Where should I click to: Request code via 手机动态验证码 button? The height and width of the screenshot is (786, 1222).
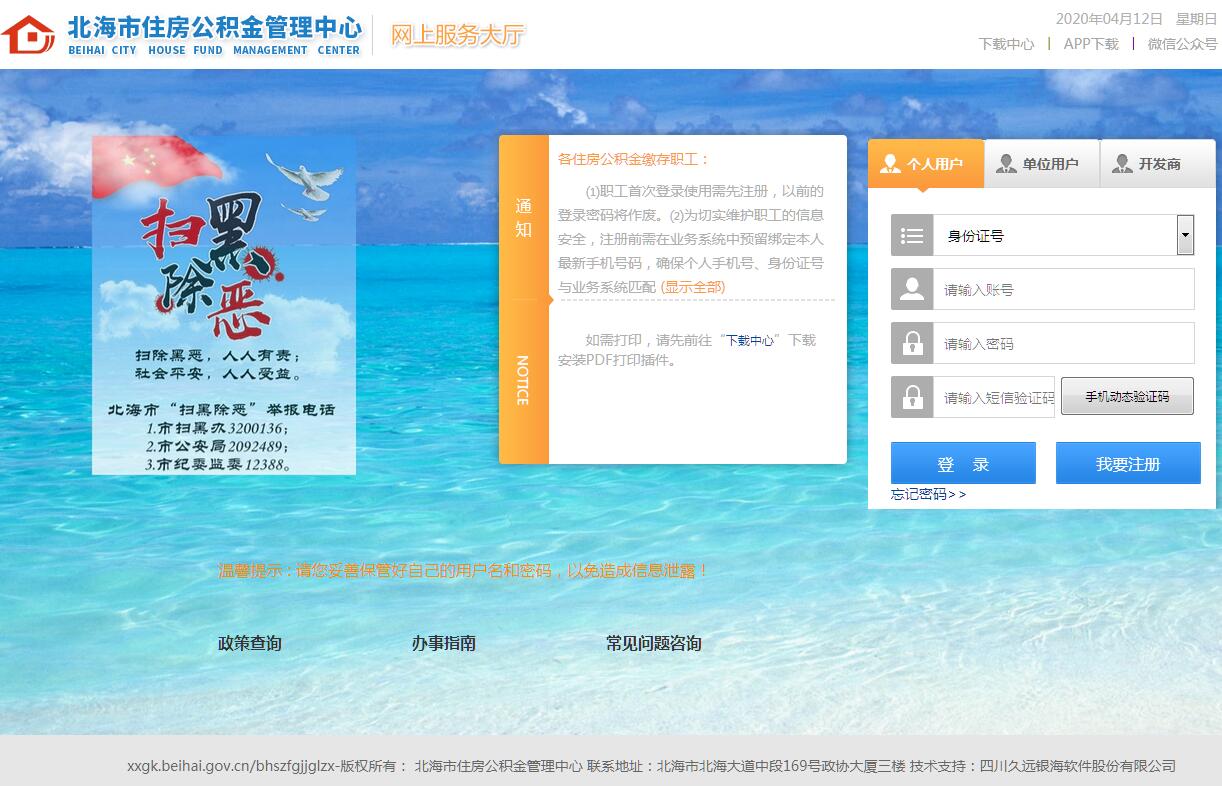coord(1127,397)
